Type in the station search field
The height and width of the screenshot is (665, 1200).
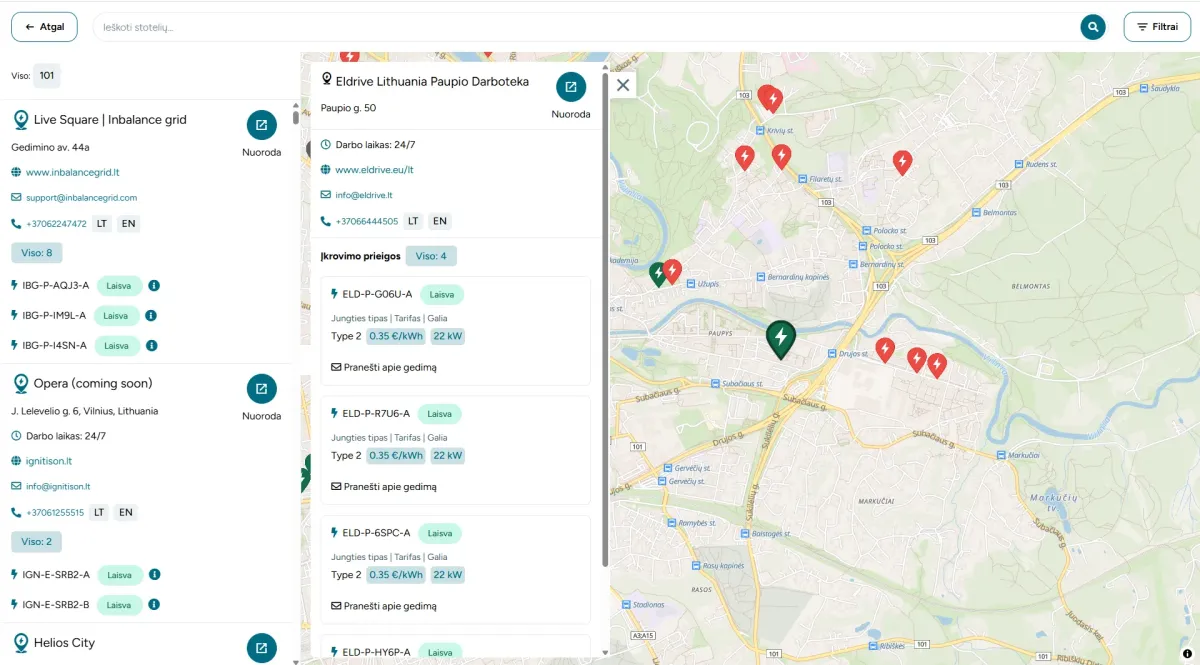click(580, 27)
